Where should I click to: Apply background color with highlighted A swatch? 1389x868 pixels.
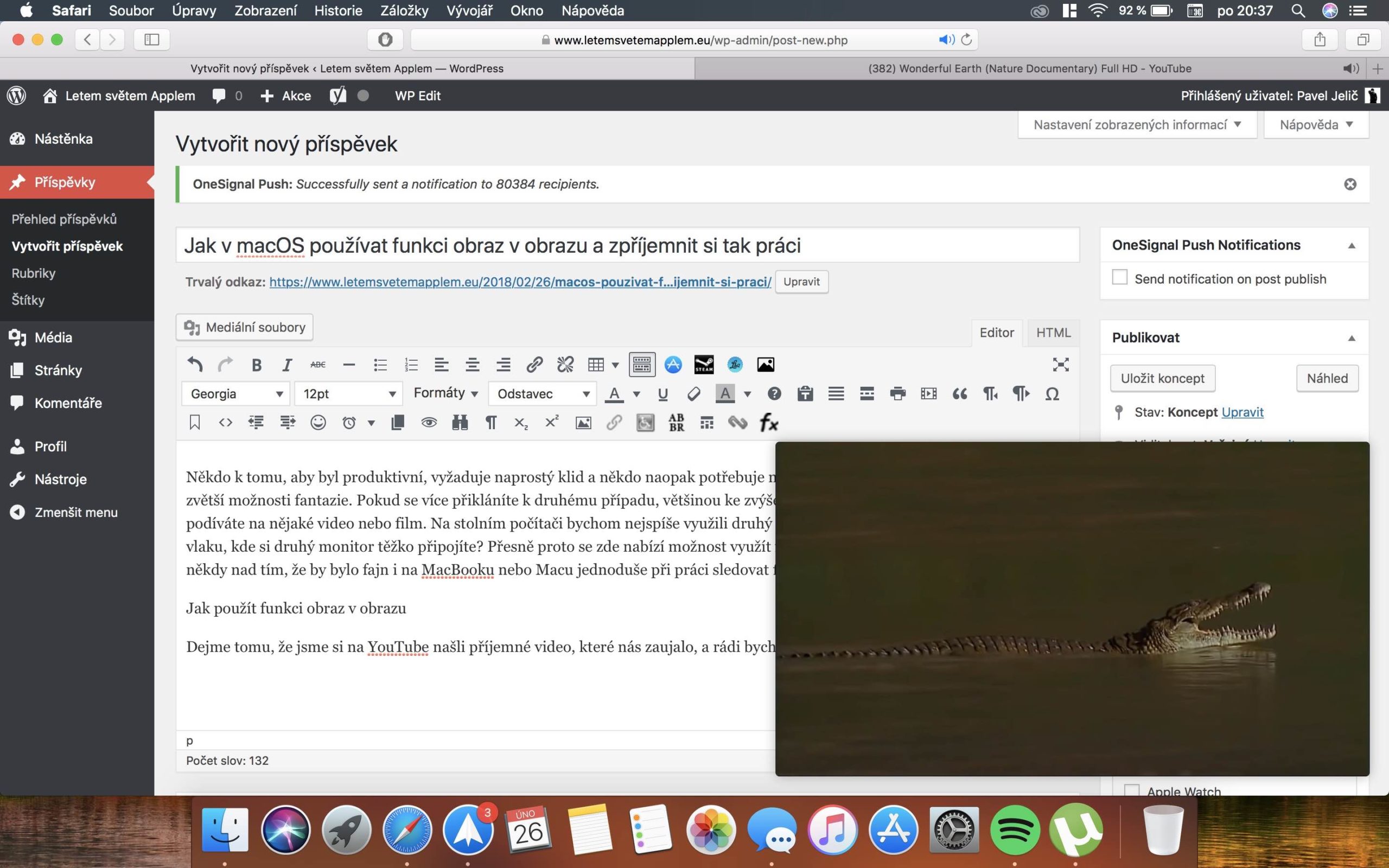(725, 394)
